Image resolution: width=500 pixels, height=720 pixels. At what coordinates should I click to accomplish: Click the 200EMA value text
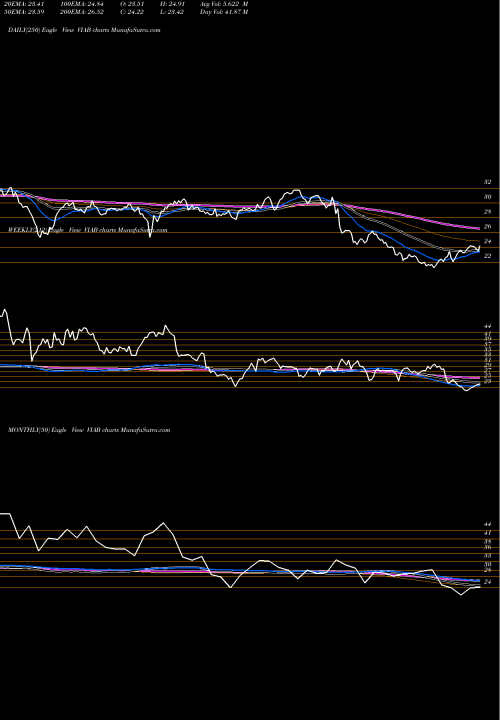84,12
